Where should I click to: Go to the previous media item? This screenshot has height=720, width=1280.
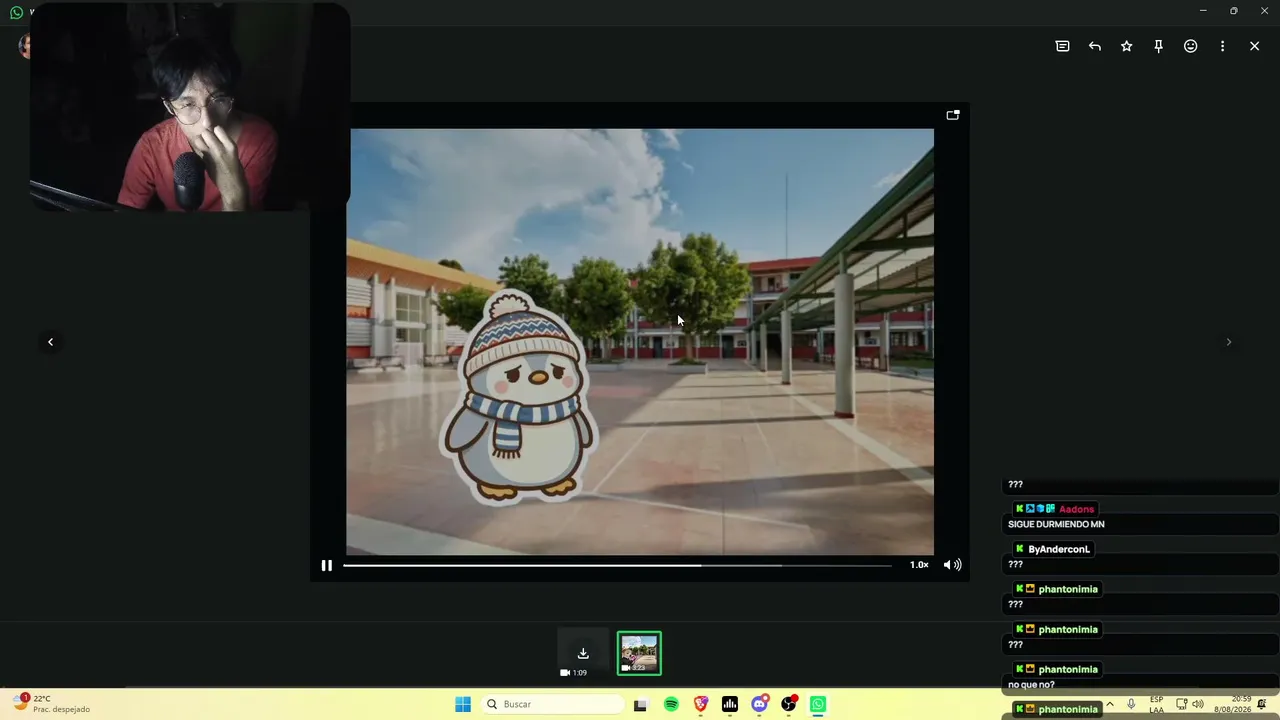click(x=50, y=342)
